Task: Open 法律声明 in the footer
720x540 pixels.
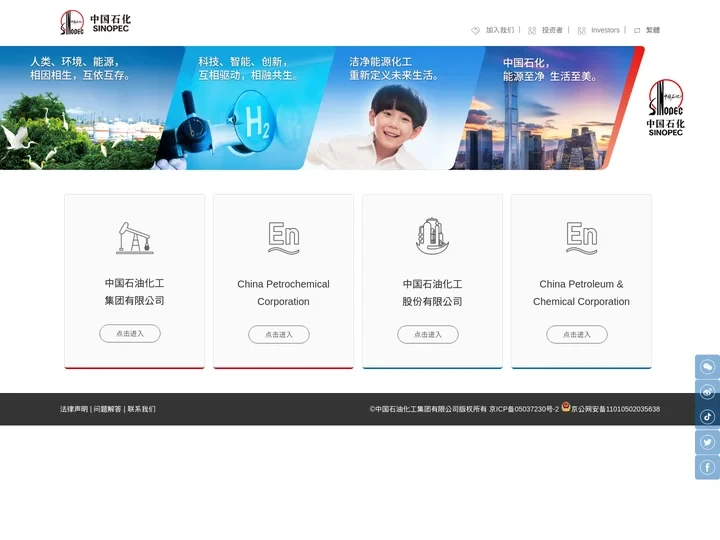Action: coord(73,409)
